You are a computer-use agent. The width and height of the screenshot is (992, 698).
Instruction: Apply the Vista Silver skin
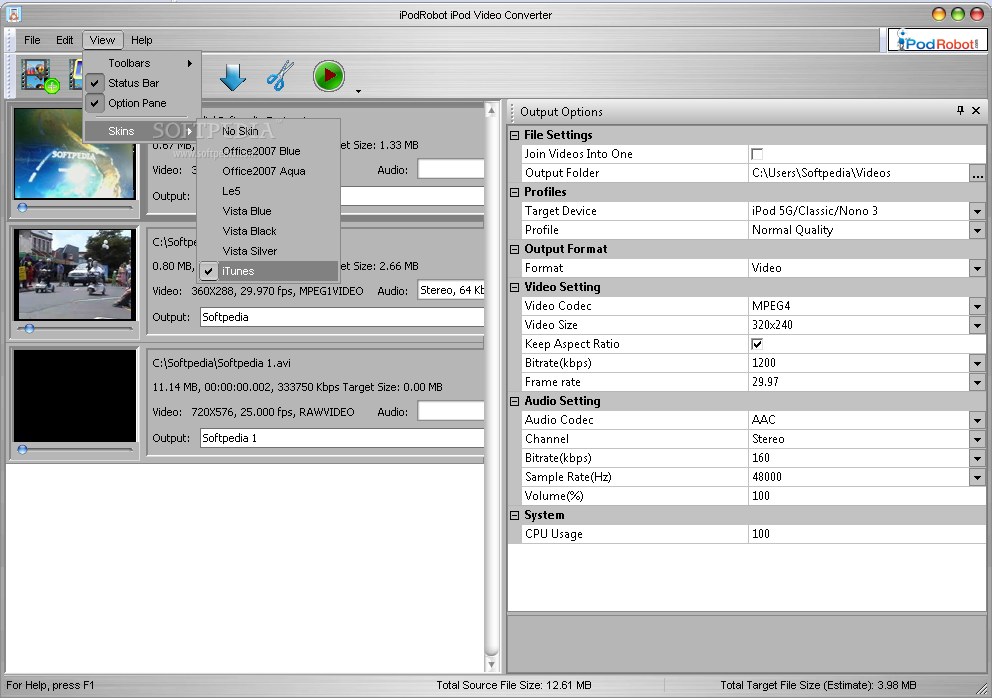[x=269, y=251]
